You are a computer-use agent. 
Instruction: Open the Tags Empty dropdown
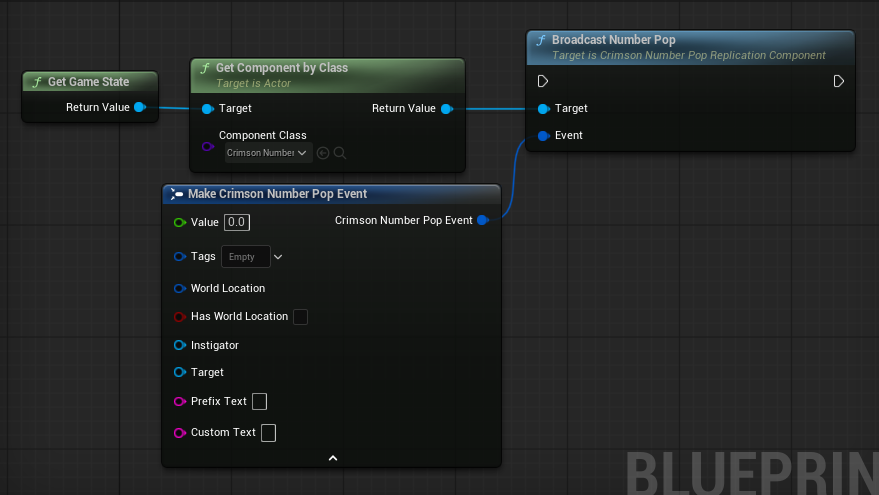[x=246, y=257]
